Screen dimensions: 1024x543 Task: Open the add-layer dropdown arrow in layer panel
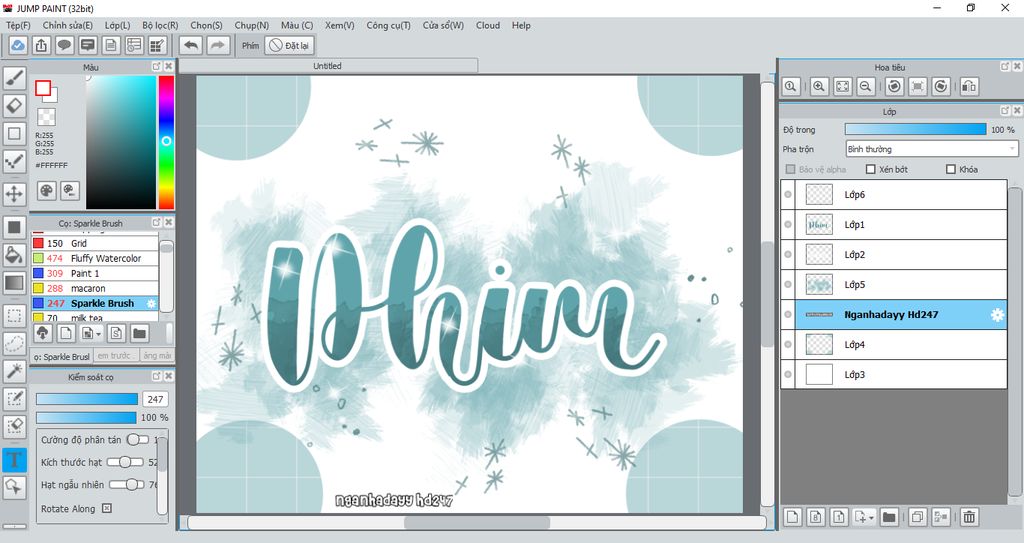coord(872,518)
